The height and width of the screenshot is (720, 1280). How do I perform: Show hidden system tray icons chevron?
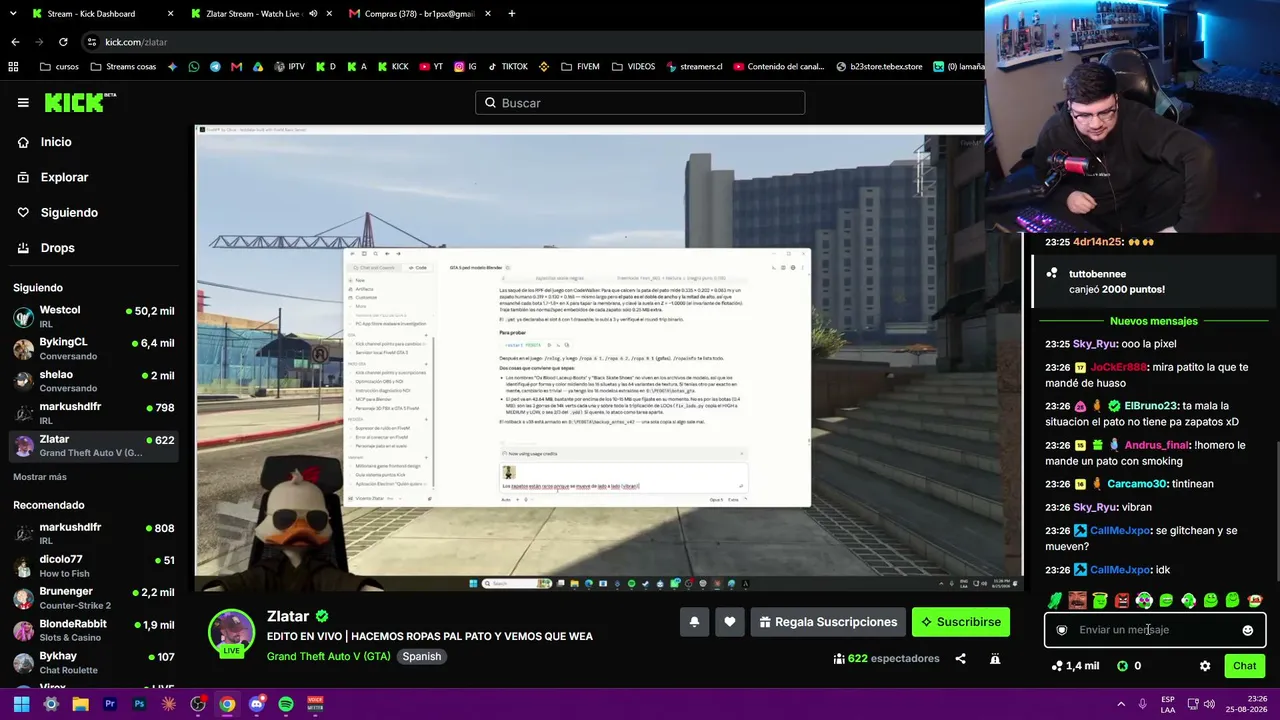tap(1121, 704)
